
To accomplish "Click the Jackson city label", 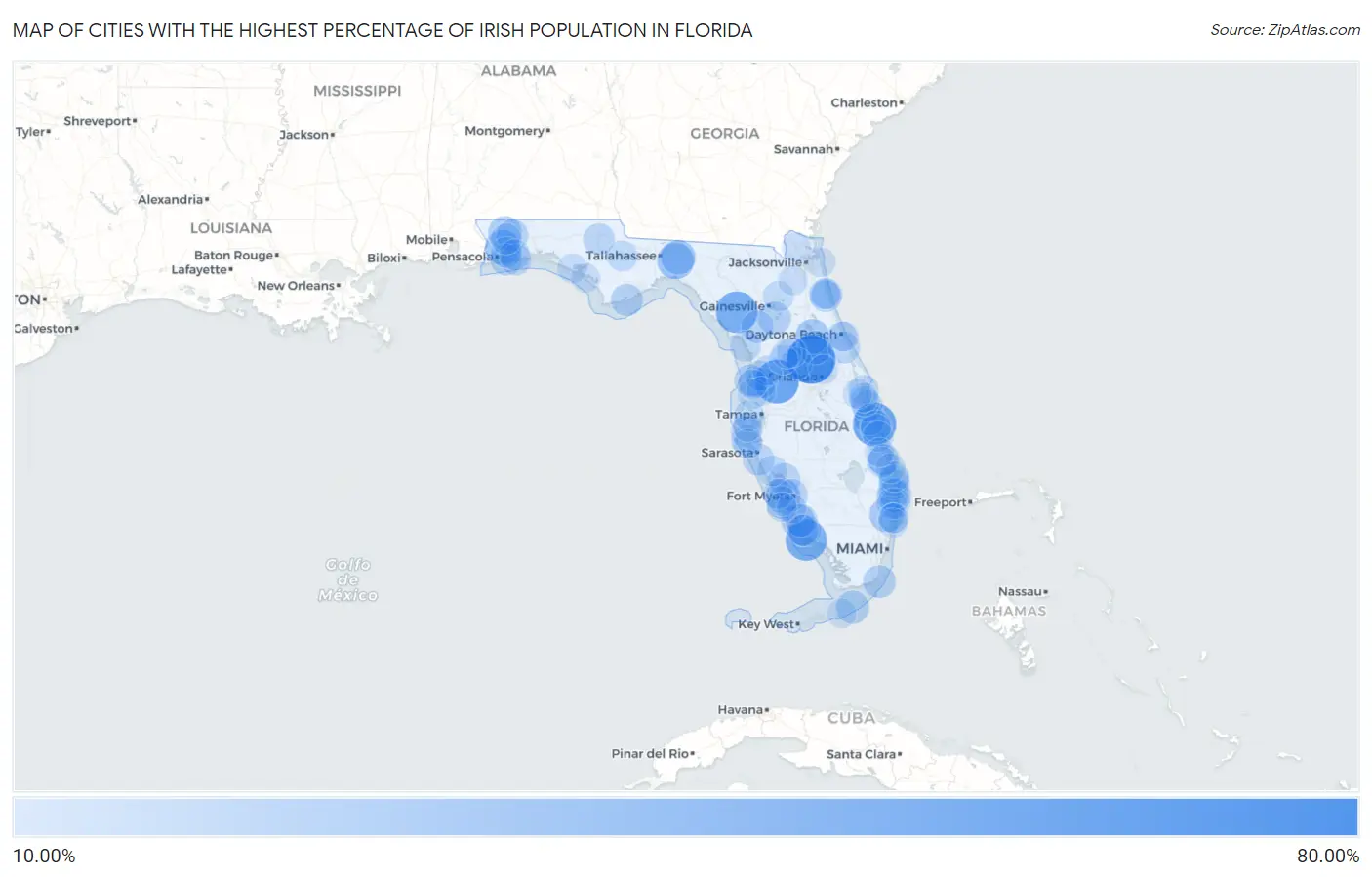I will coord(303,135).
